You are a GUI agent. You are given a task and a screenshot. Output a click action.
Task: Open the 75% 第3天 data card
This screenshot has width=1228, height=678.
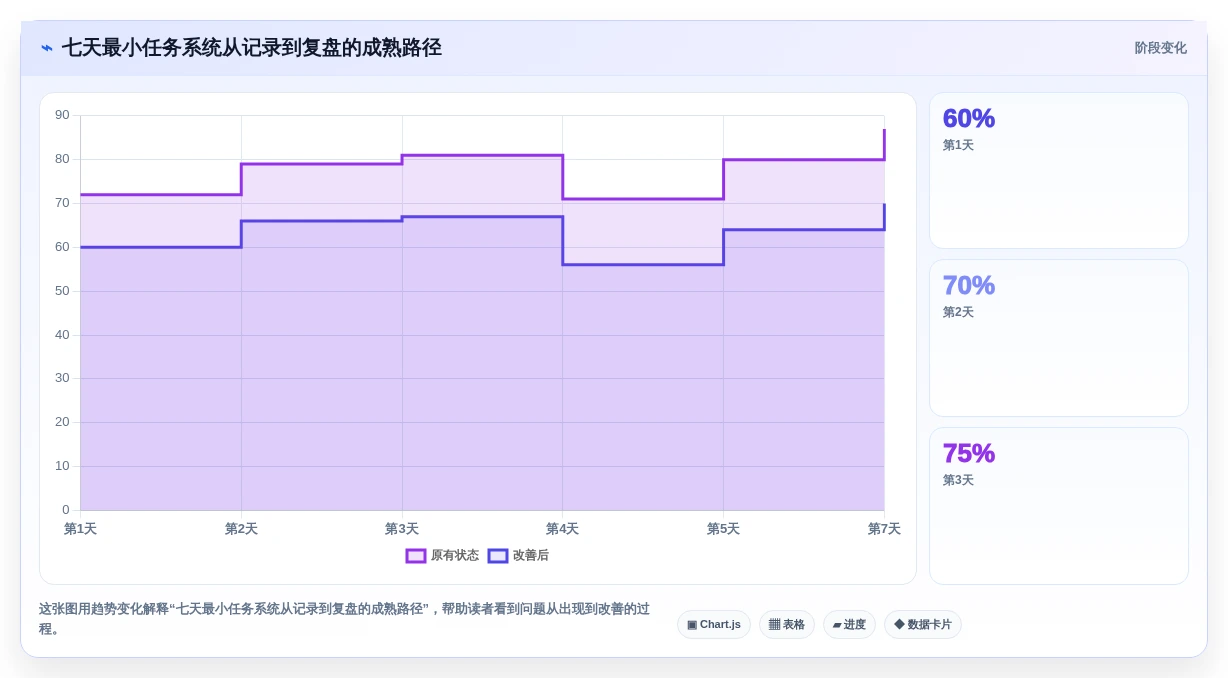pyautogui.click(x=1059, y=506)
